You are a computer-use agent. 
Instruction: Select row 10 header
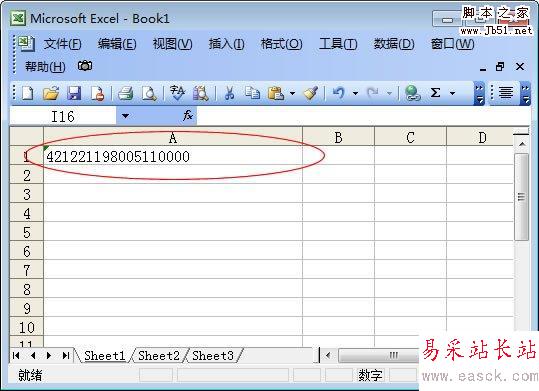27,327
